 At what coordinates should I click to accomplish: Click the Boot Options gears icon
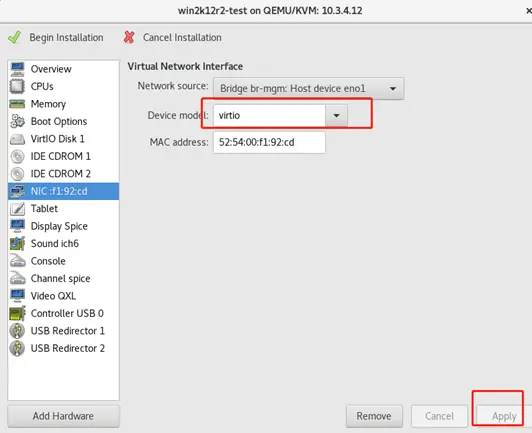click(x=17, y=121)
